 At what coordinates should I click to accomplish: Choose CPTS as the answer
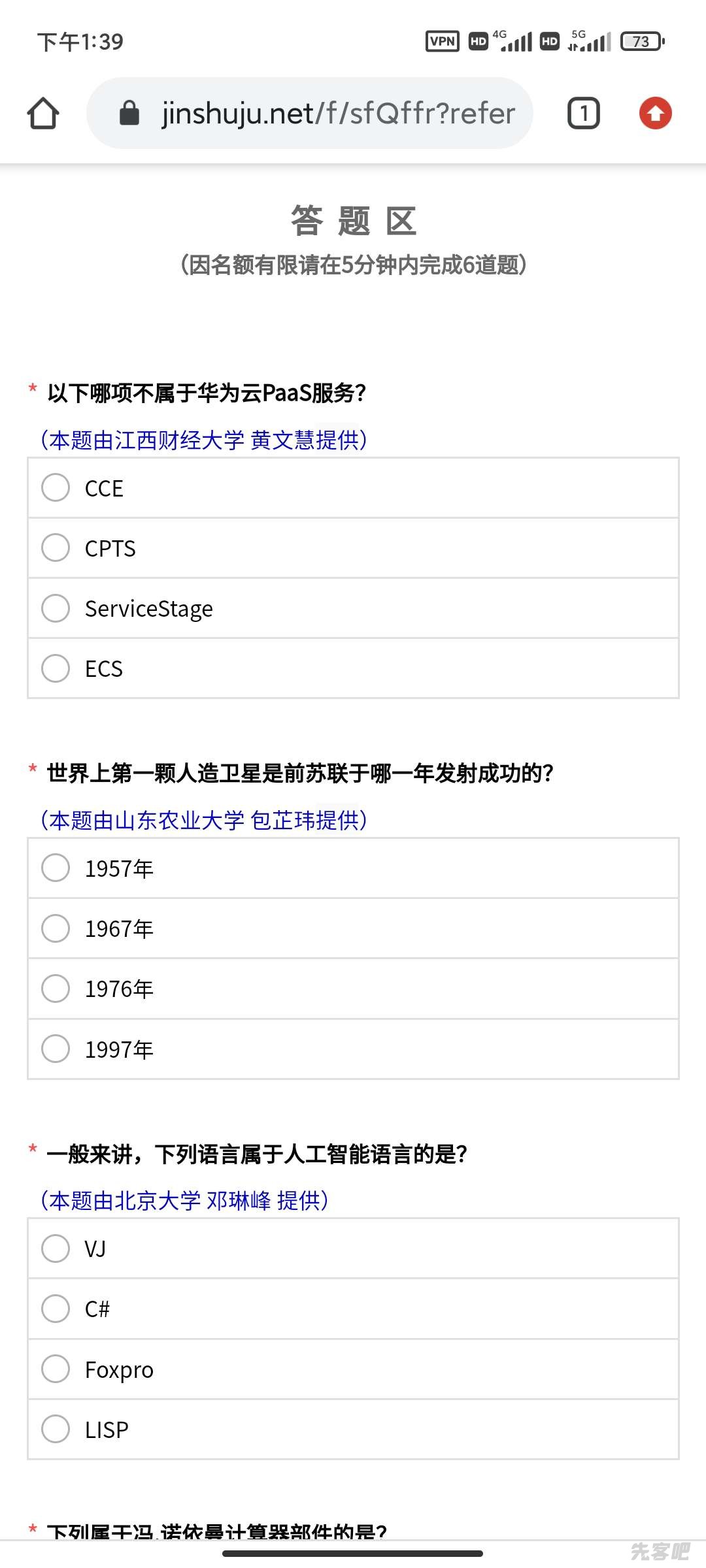[x=56, y=547]
